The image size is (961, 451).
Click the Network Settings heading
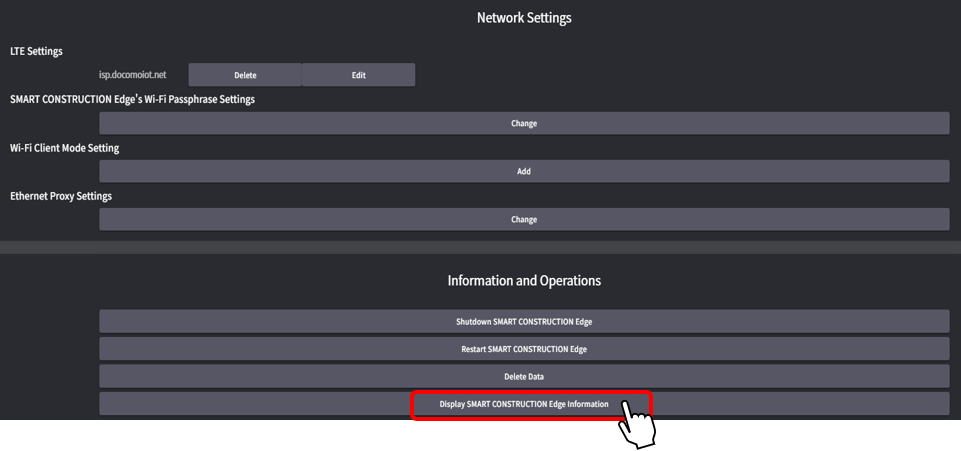pos(524,18)
